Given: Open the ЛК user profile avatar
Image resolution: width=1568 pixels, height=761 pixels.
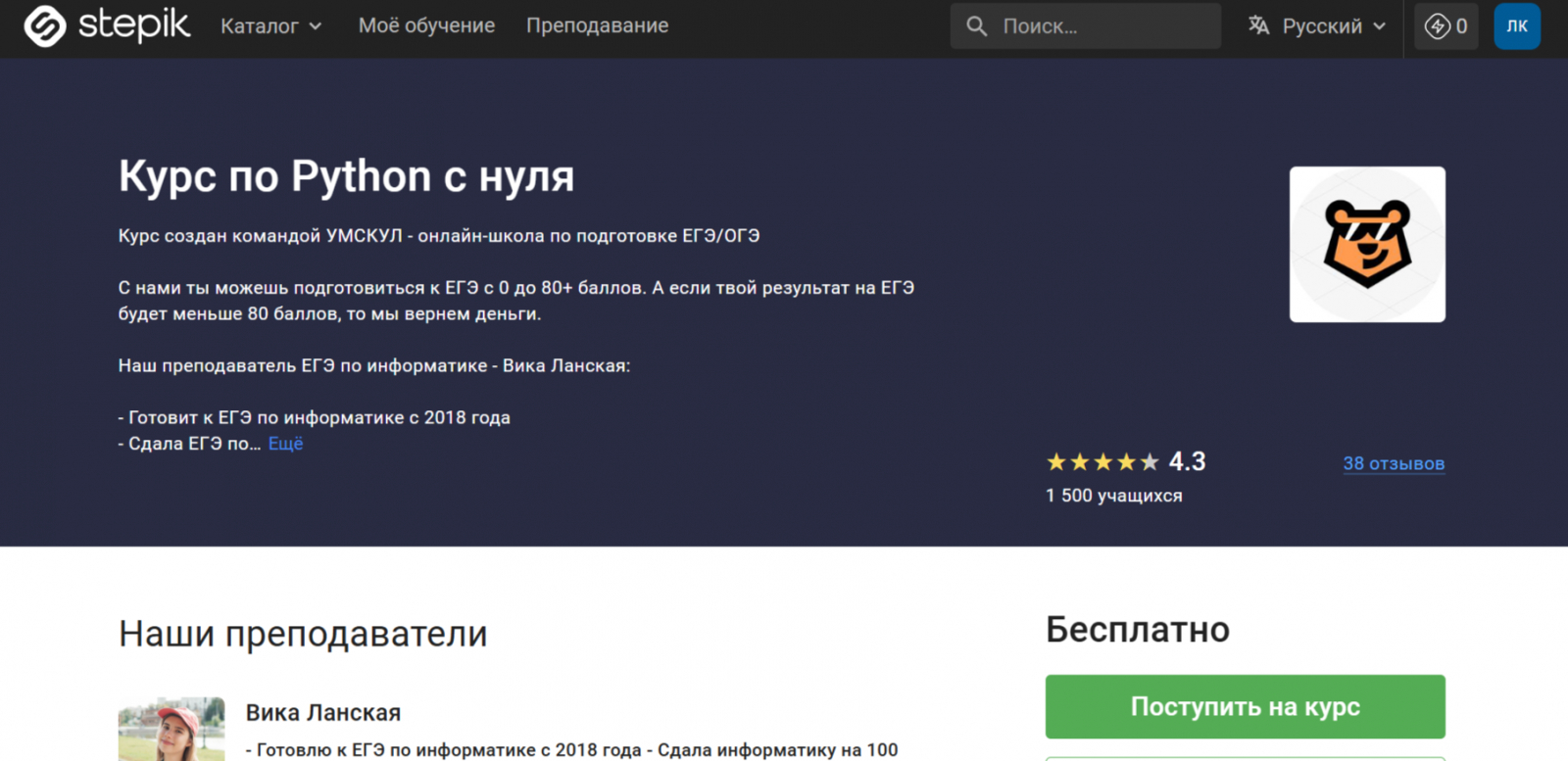Looking at the screenshot, I should (x=1516, y=26).
